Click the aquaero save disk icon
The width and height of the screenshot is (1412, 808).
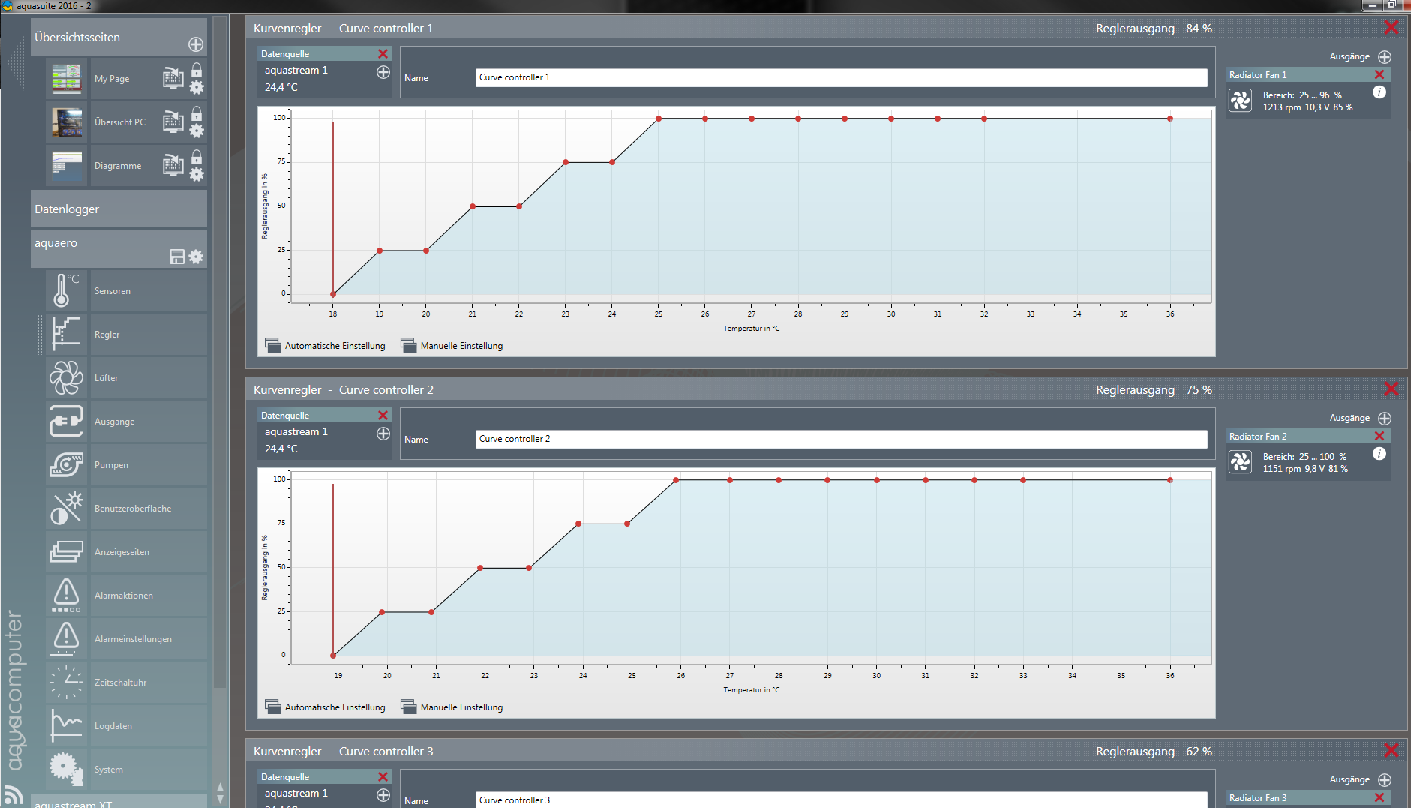pyautogui.click(x=177, y=258)
